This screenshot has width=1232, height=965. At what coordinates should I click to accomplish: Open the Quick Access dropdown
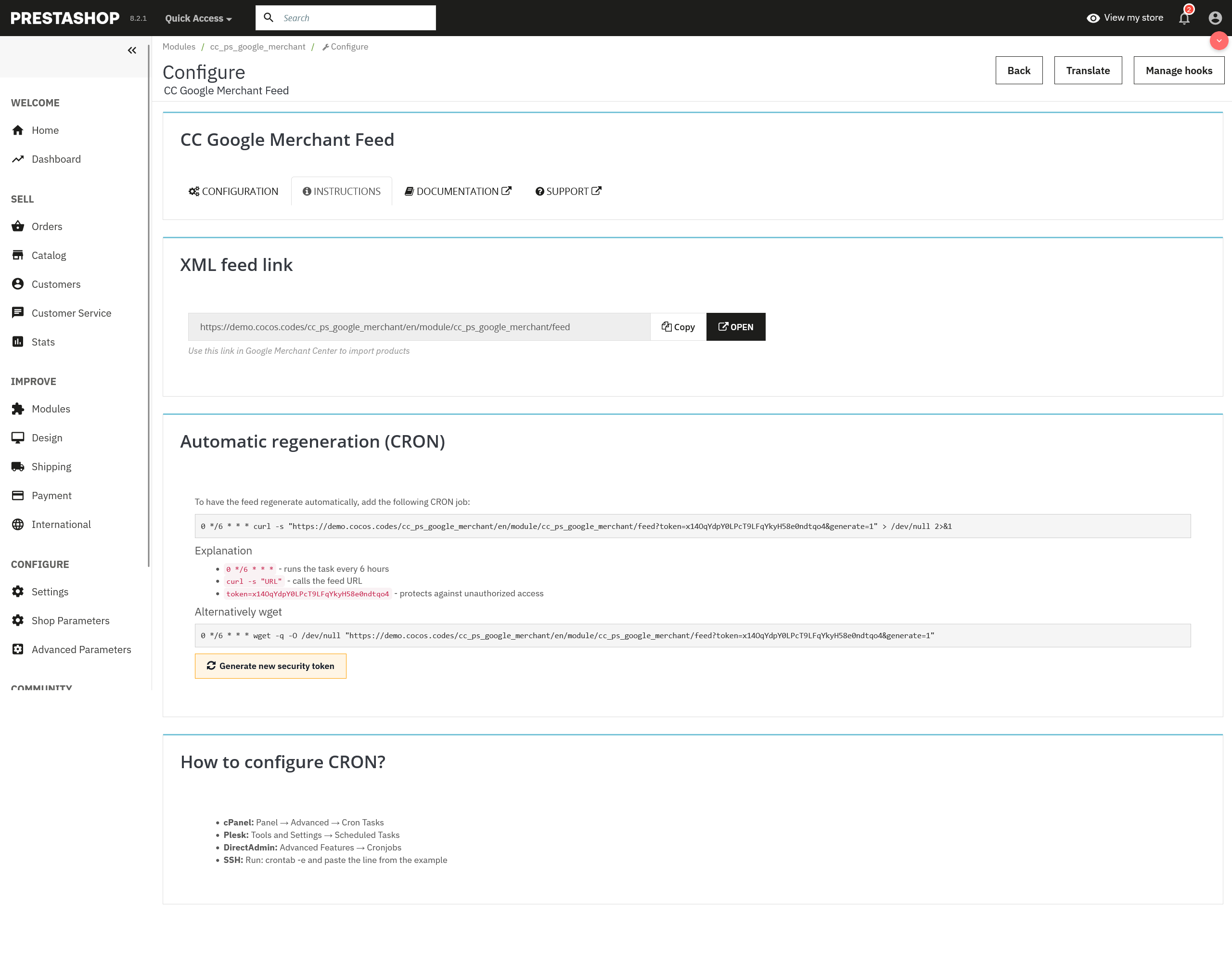[198, 18]
